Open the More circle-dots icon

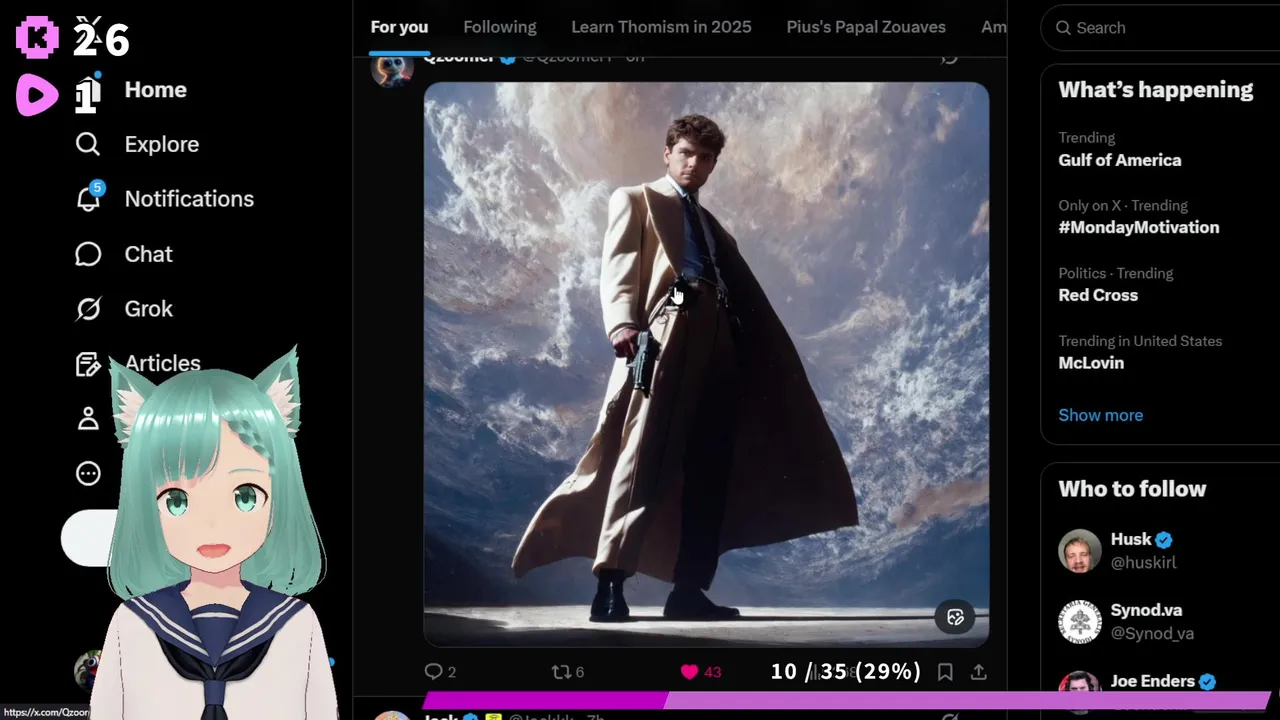click(88, 473)
